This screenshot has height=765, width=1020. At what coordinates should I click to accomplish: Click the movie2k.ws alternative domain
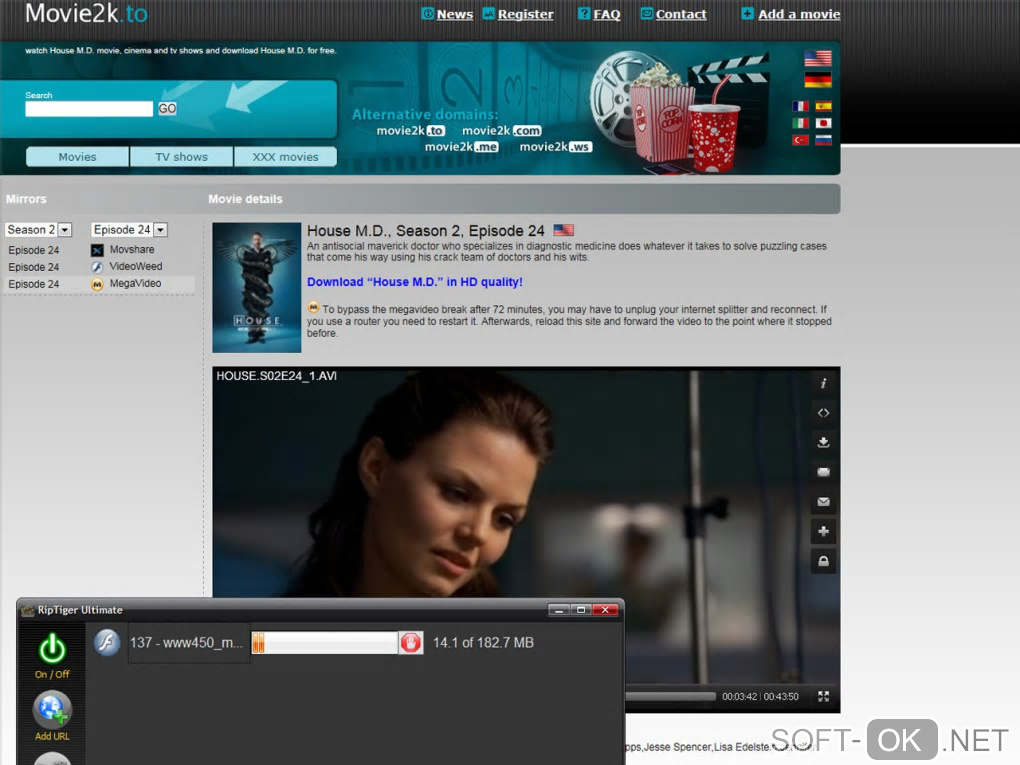point(556,147)
